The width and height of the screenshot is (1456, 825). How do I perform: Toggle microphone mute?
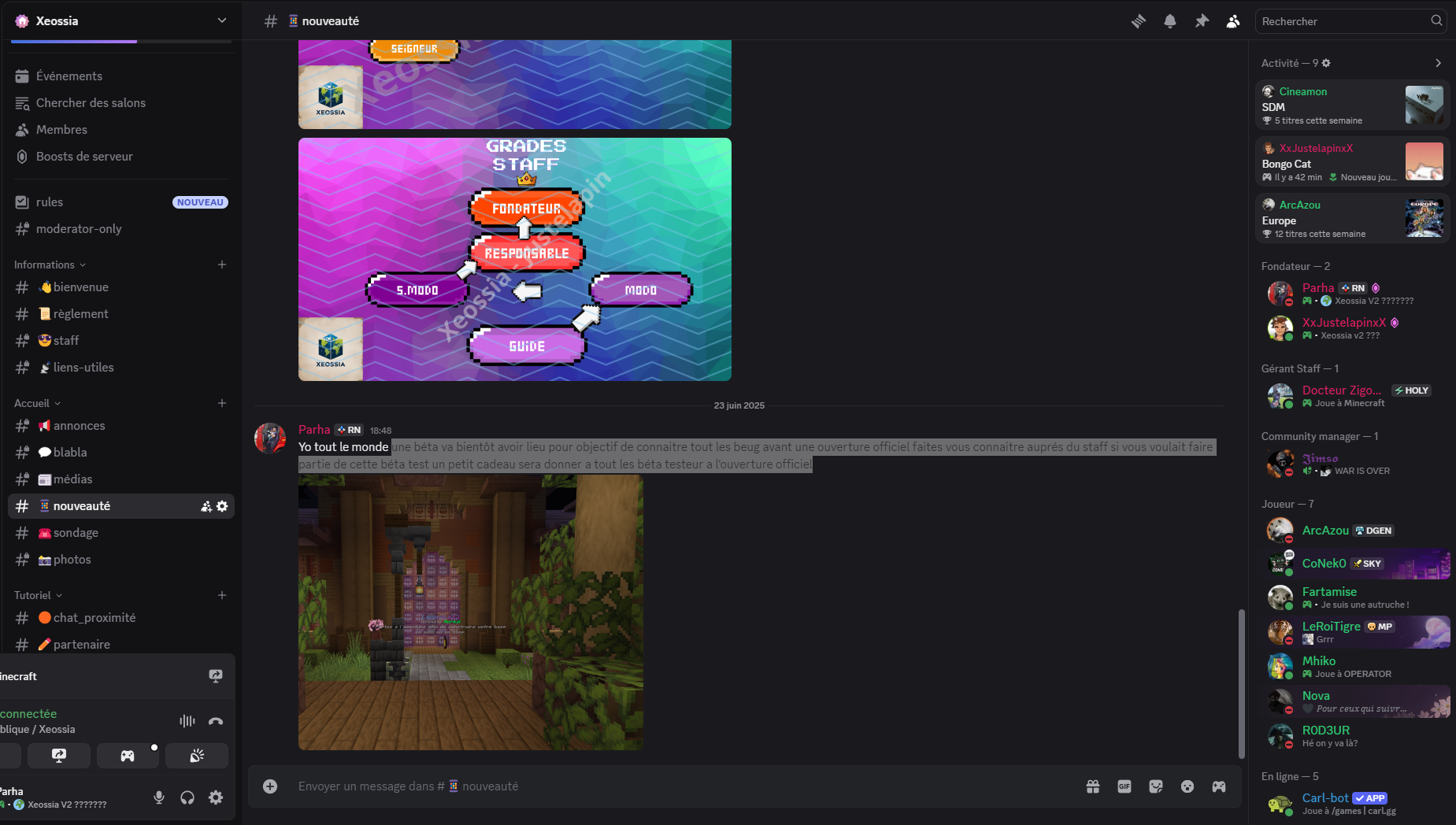(159, 797)
